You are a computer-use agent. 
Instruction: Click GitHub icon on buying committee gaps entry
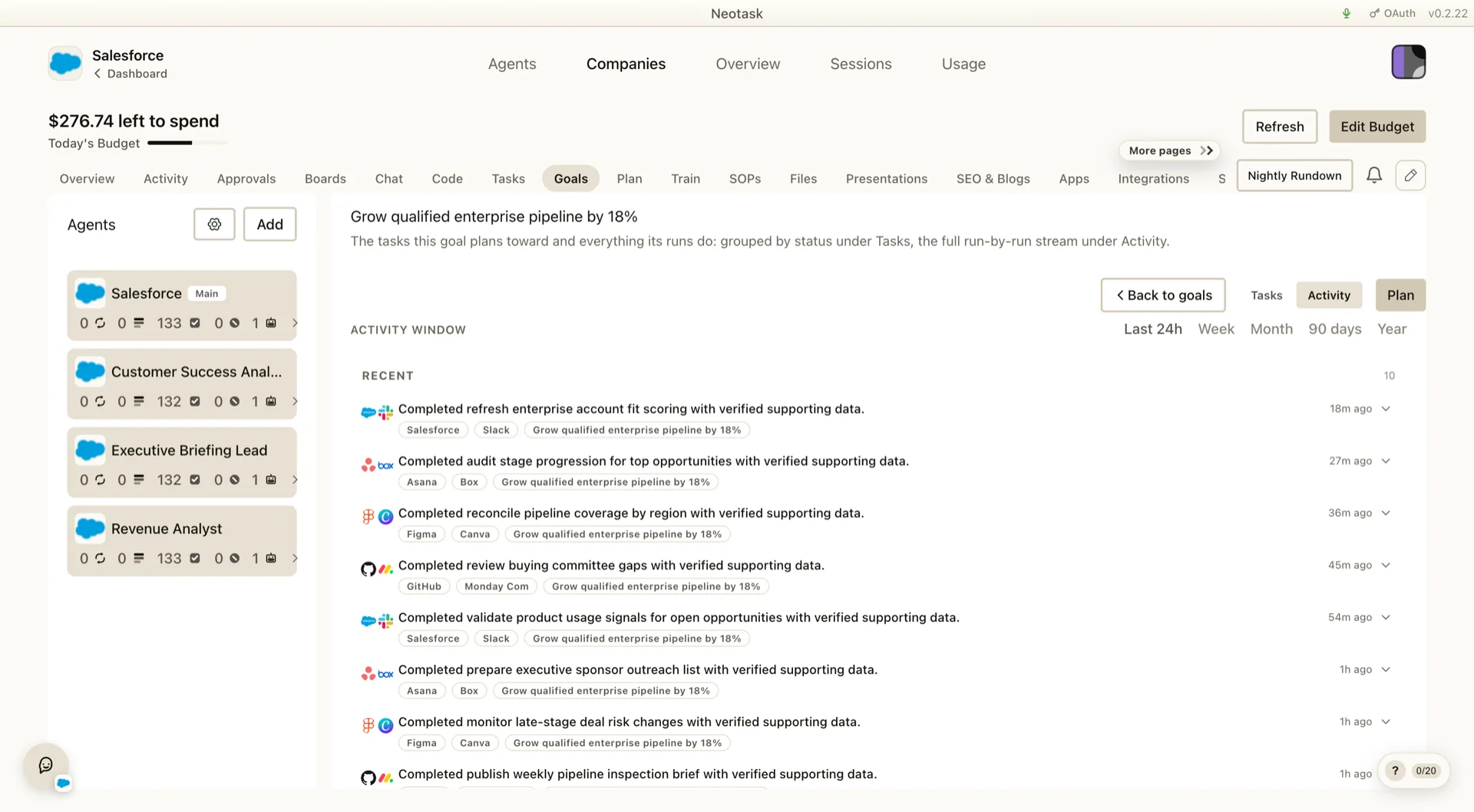(x=368, y=569)
